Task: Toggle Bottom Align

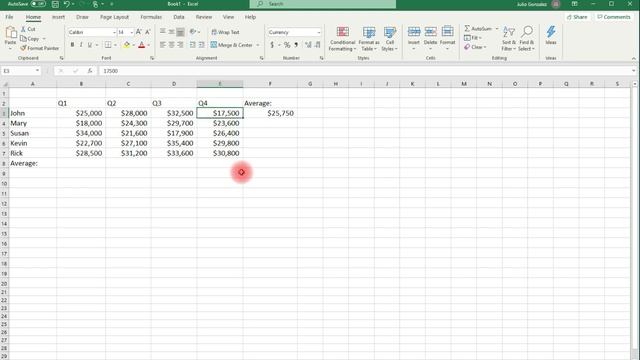Action: point(180,32)
